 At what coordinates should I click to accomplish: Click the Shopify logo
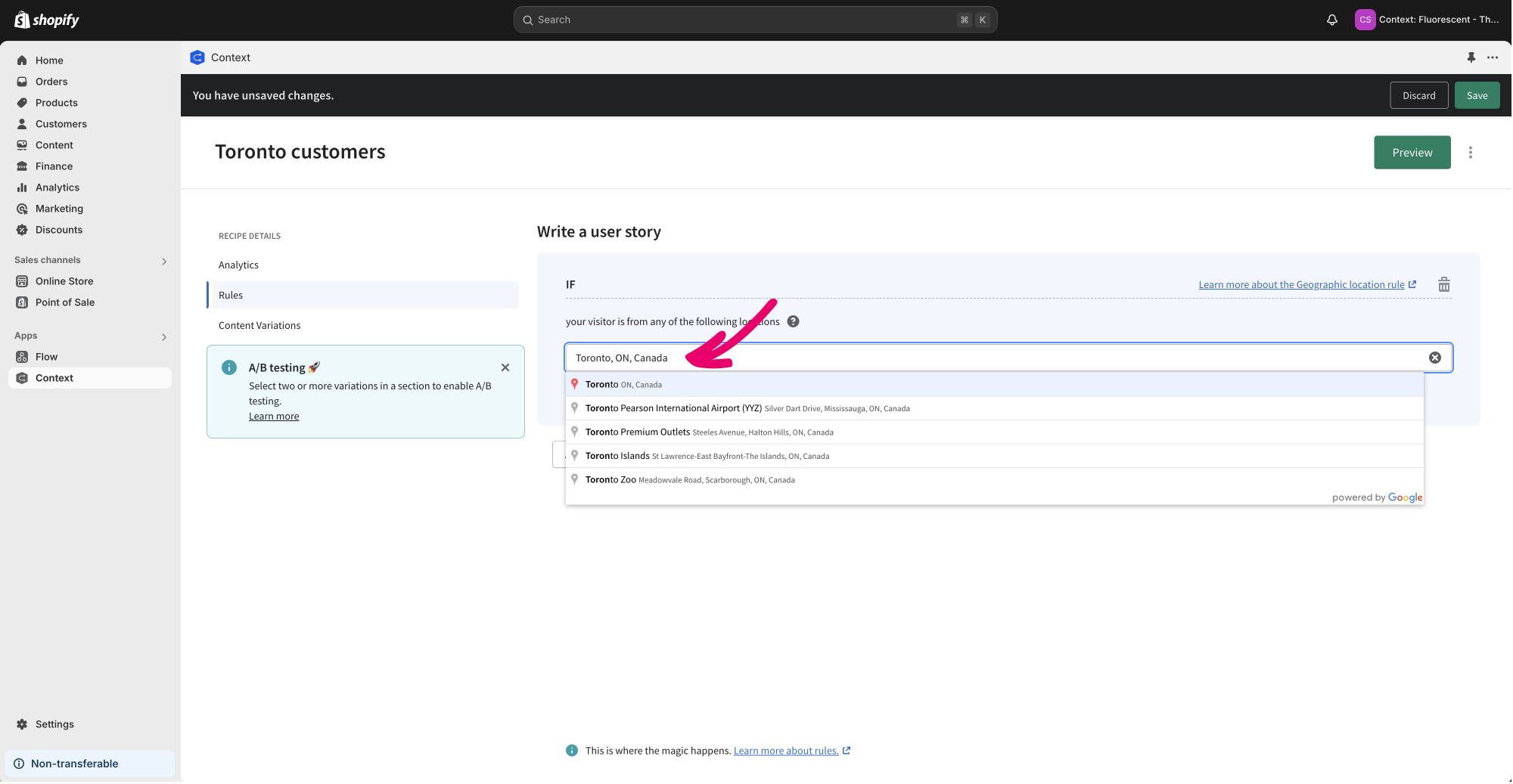(x=47, y=20)
